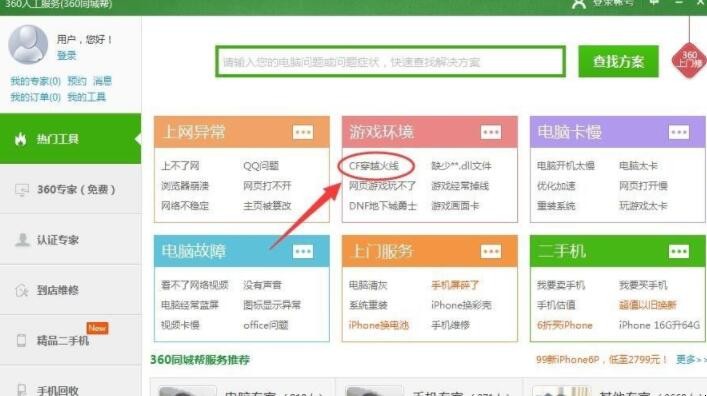Select 网络不稳定 fix item
This screenshot has height=396, width=707.
(x=185, y=206)
